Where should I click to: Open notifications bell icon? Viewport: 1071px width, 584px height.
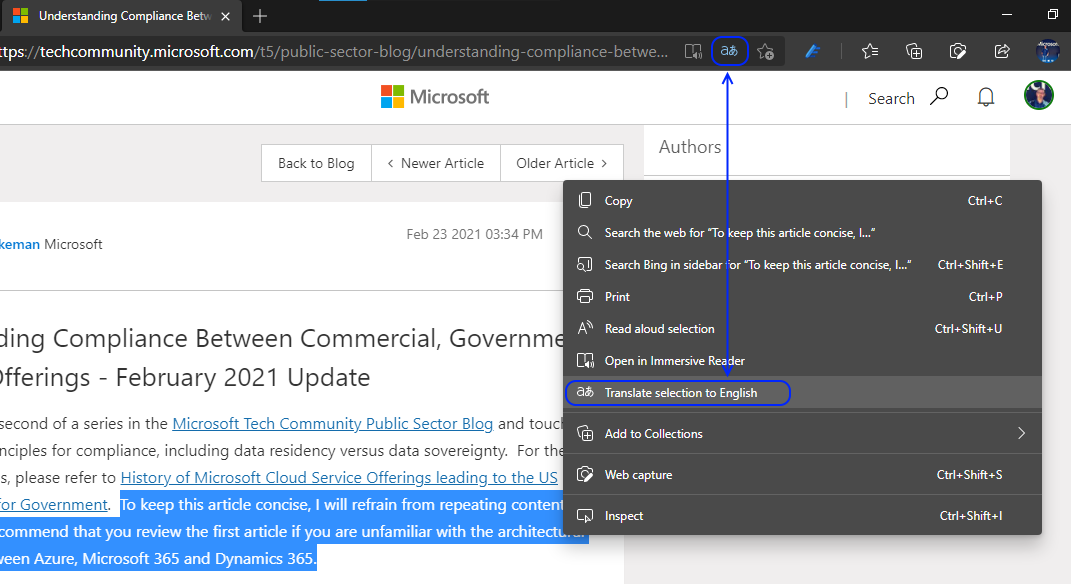coord(986,97)
